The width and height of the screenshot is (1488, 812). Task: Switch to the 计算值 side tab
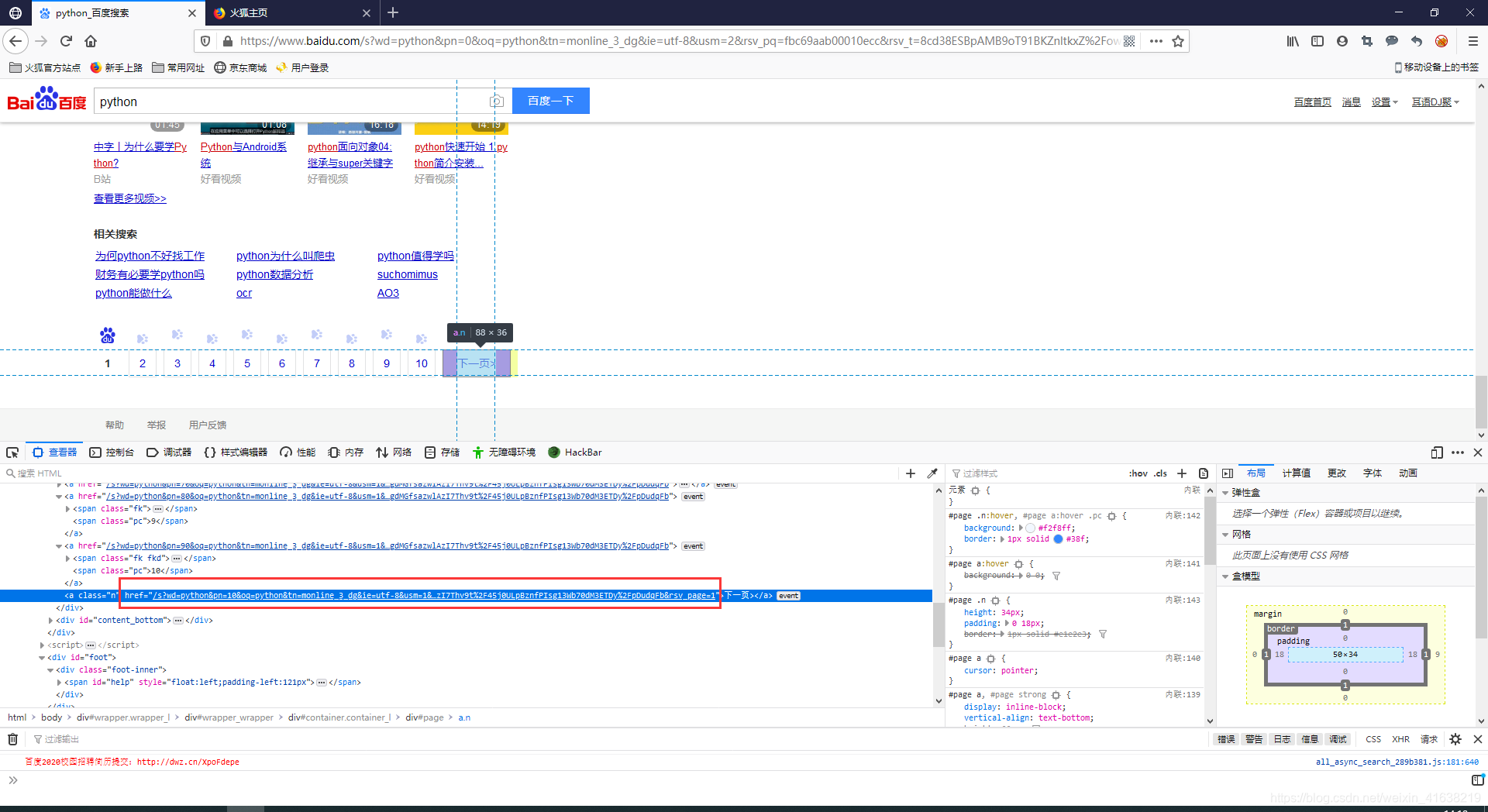1296,473
